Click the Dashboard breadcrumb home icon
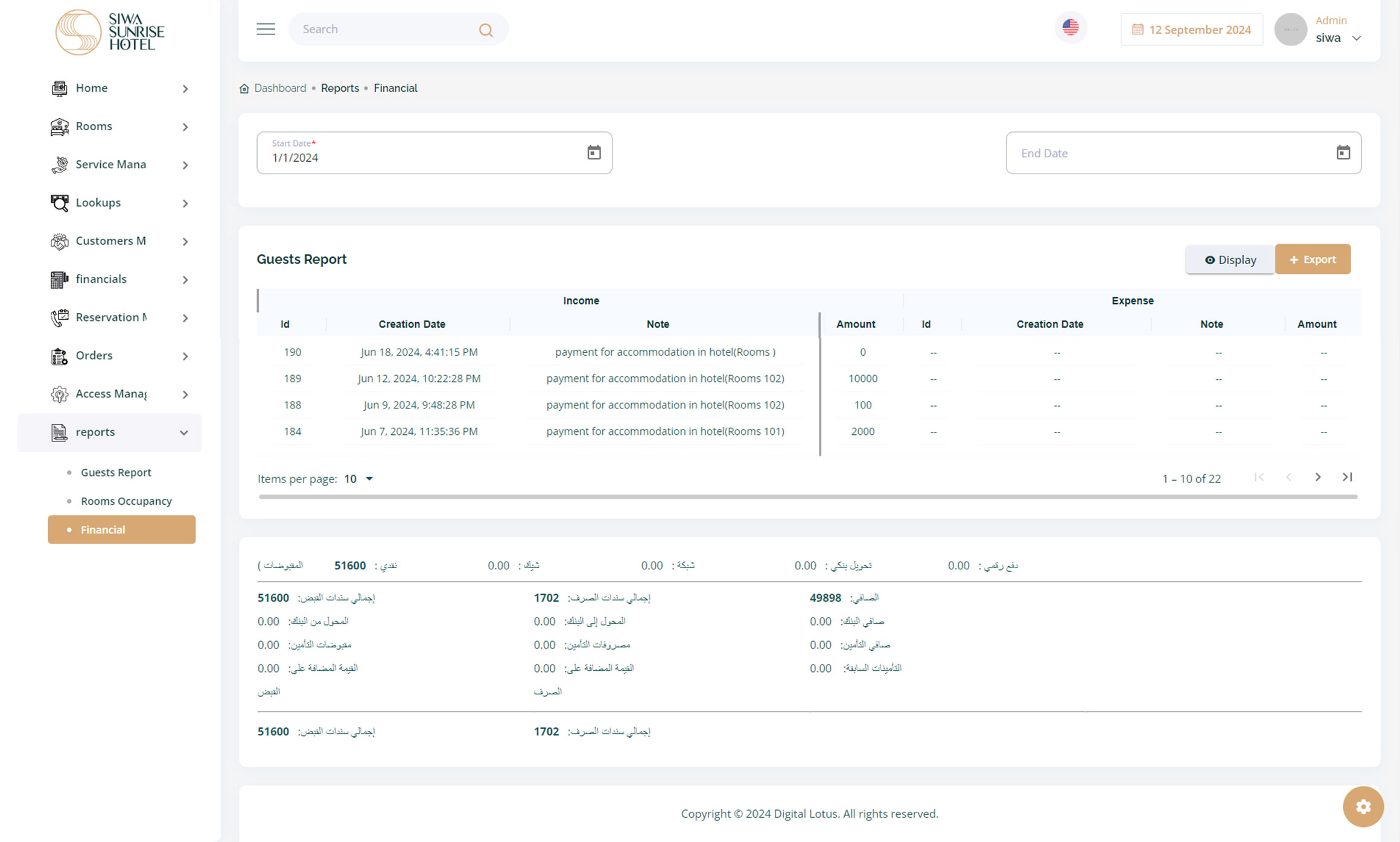 tap(244, 89)
